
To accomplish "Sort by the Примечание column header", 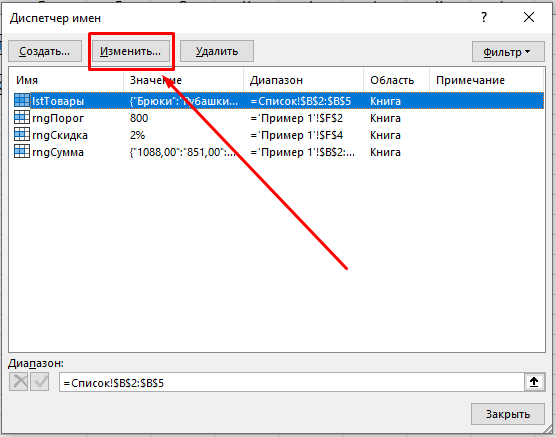I will pos(486,80).
